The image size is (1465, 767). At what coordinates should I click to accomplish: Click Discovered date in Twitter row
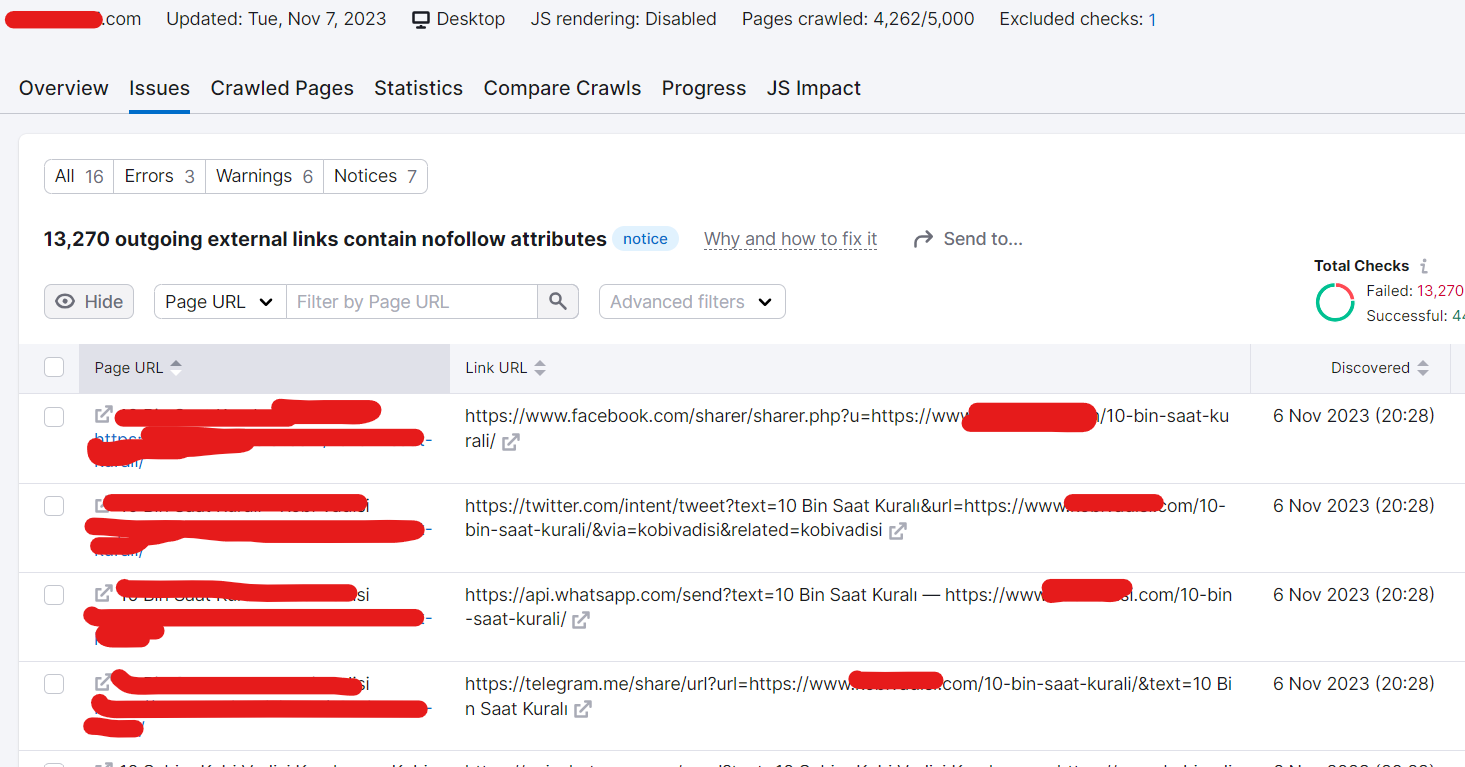pos(1354,506)
